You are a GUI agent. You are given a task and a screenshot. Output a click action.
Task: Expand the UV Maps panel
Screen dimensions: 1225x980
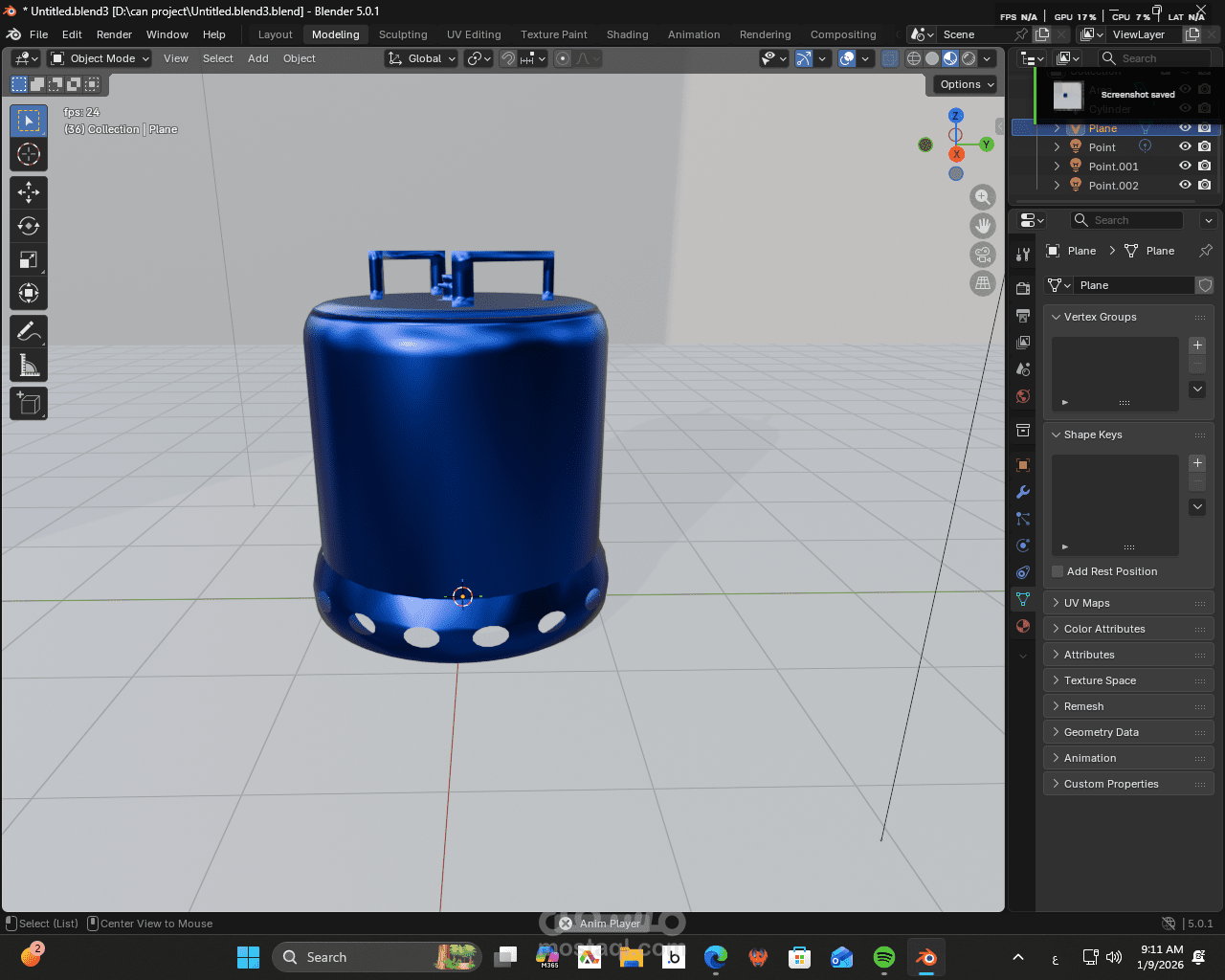1127,603
